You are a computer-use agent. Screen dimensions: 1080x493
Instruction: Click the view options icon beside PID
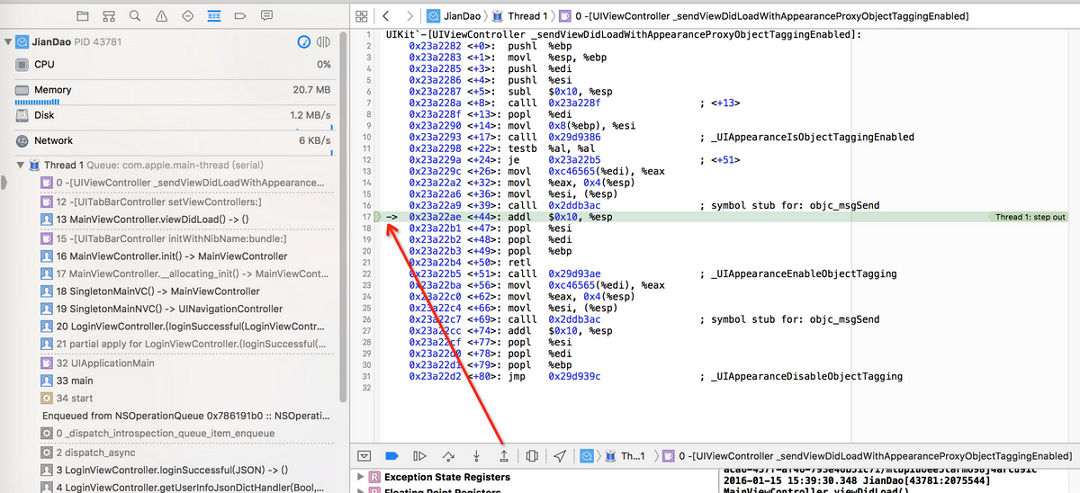point(323,42)
